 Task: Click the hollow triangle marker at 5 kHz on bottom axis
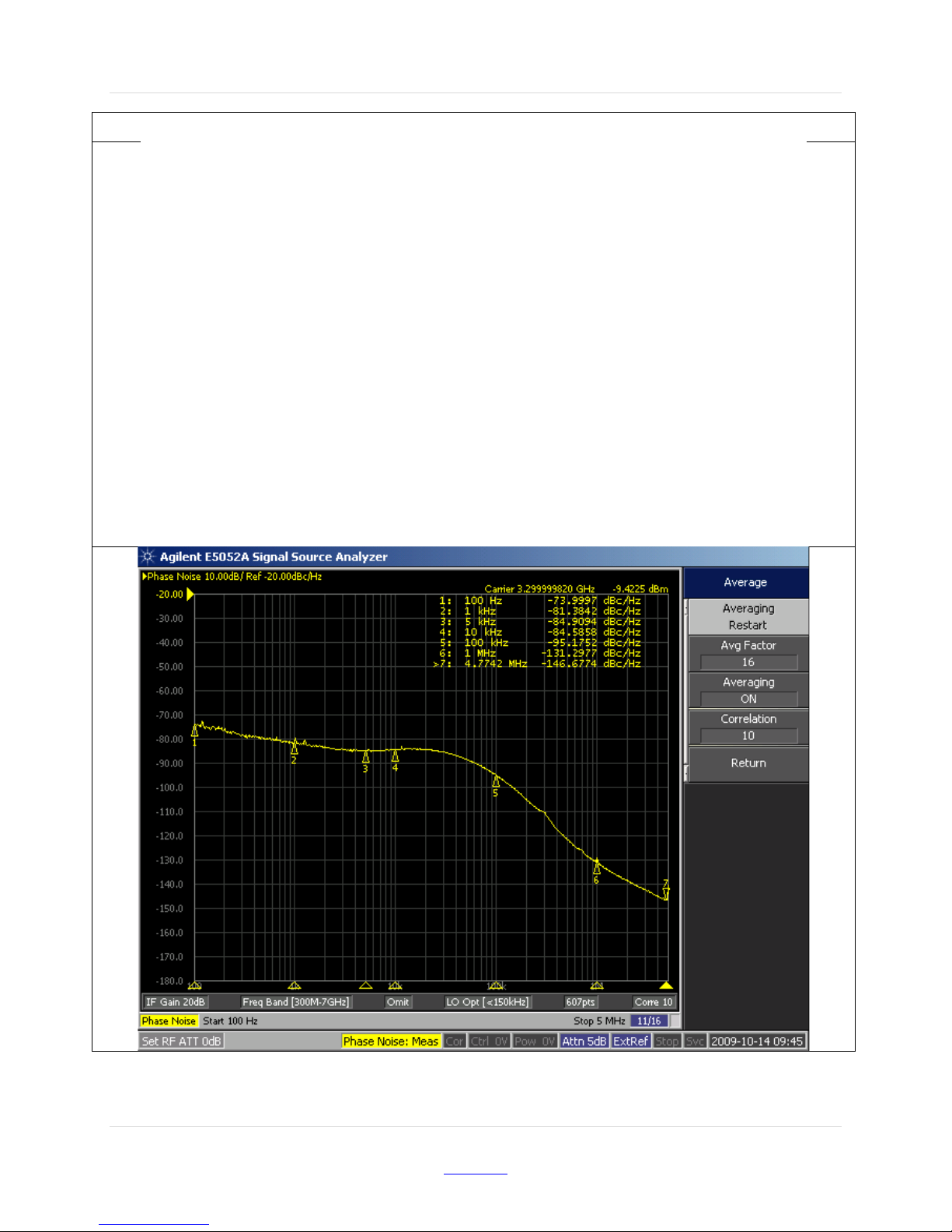(x=365, y=986)
